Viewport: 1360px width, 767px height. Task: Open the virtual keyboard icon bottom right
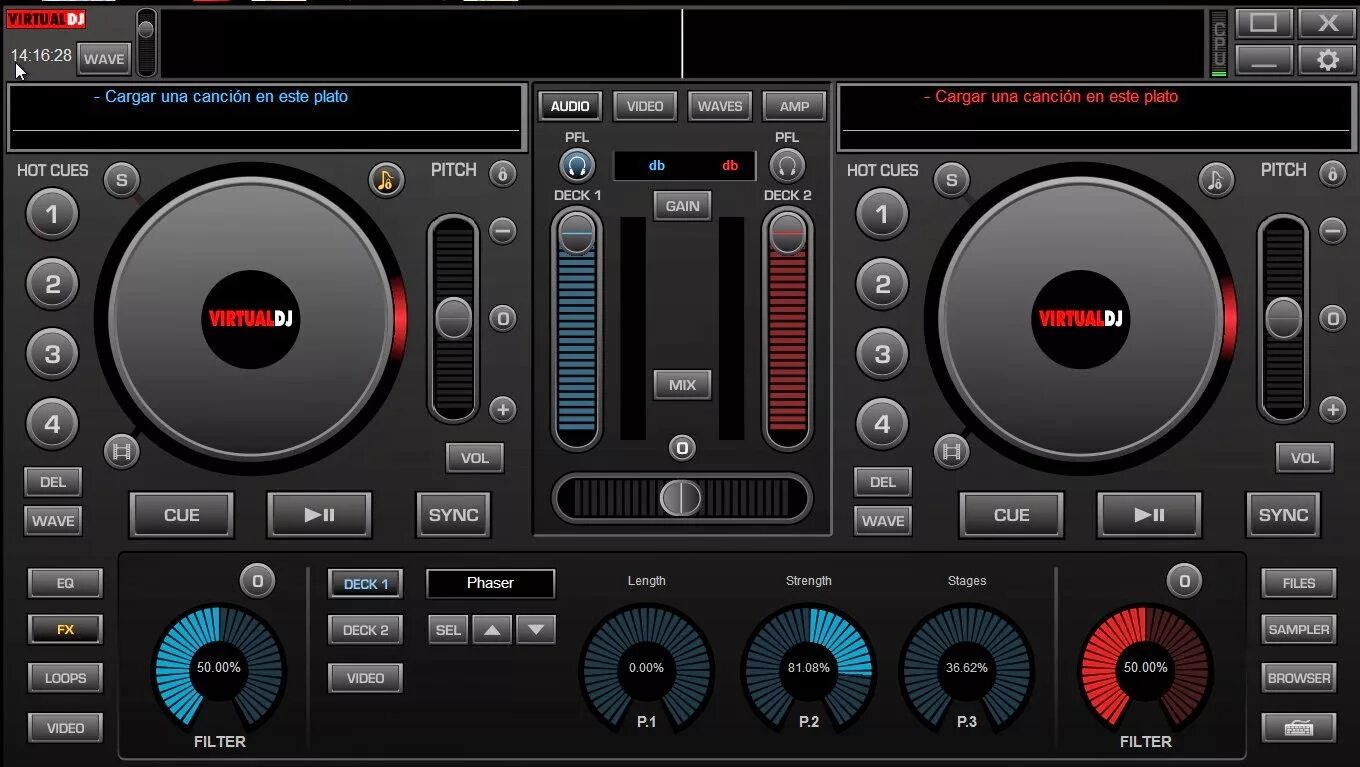[1299, 727]
